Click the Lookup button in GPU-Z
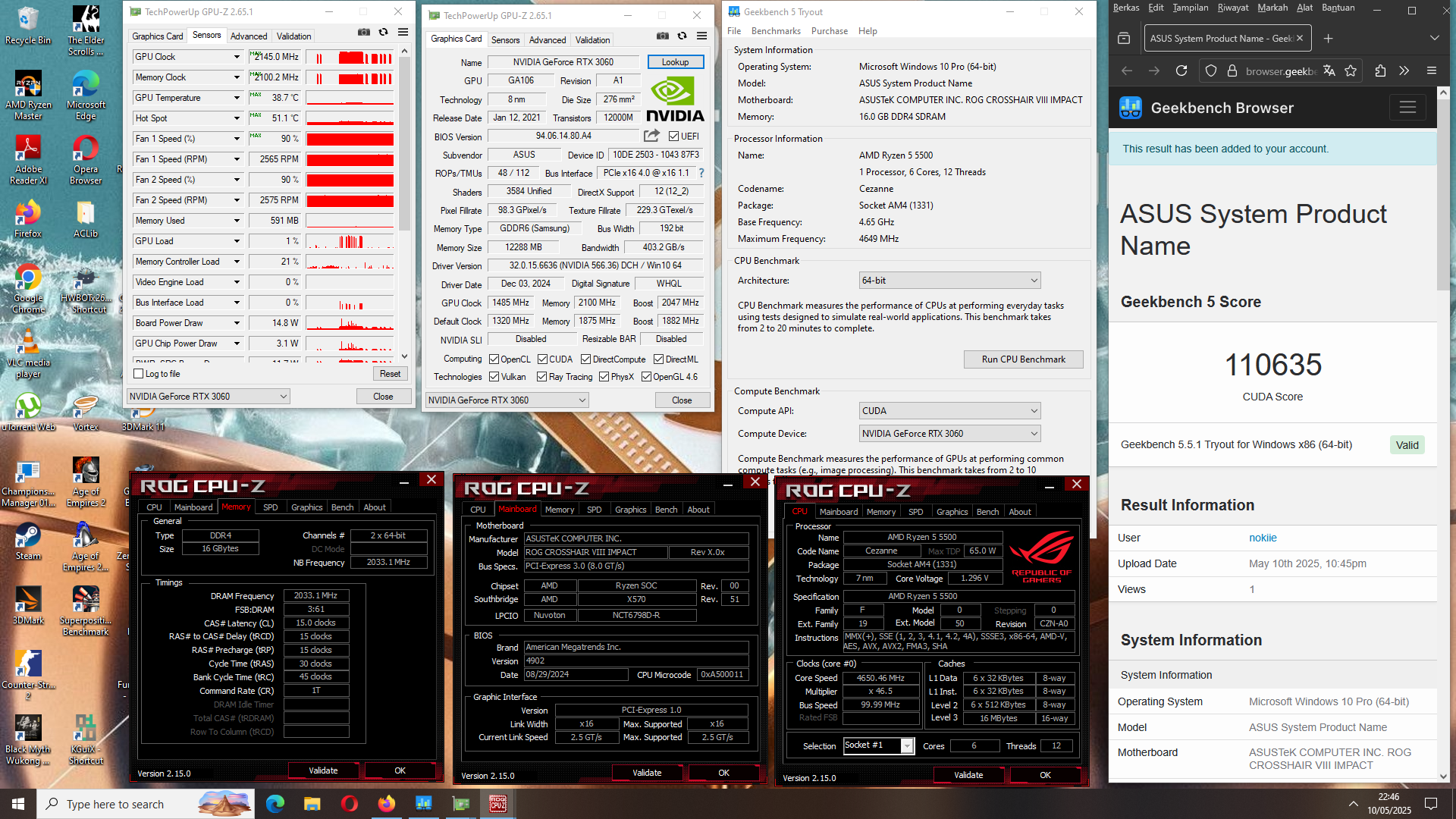 (x=675, y=62)
